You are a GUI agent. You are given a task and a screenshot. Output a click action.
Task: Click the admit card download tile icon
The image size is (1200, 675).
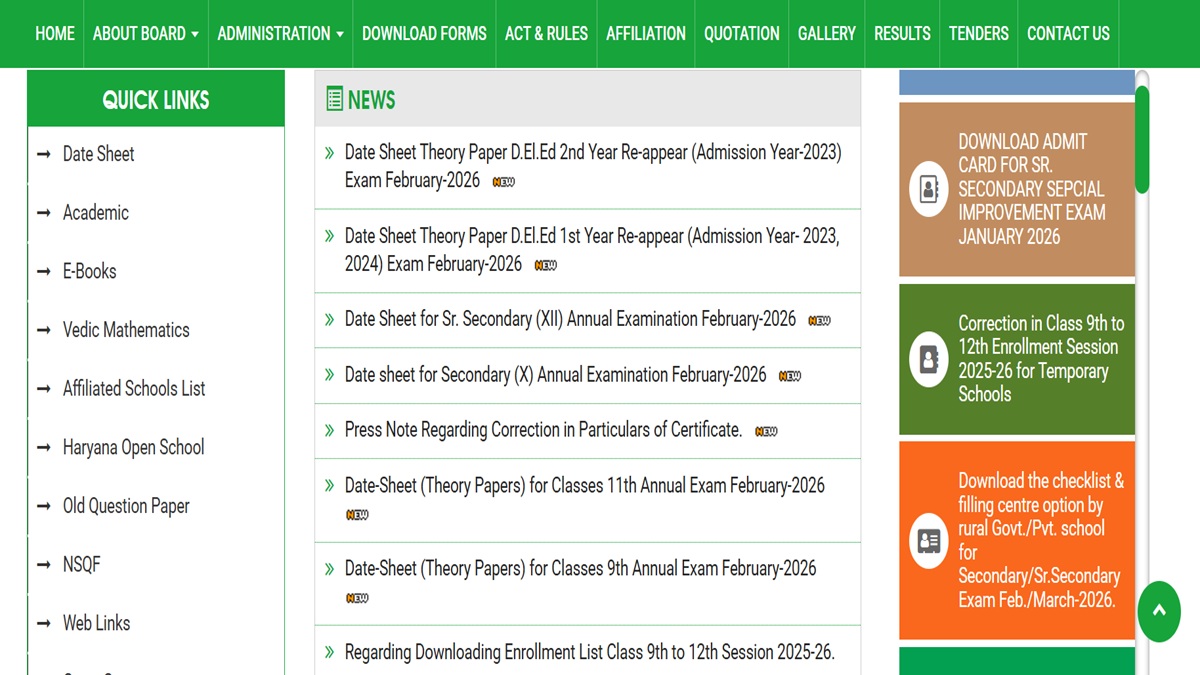928,189
